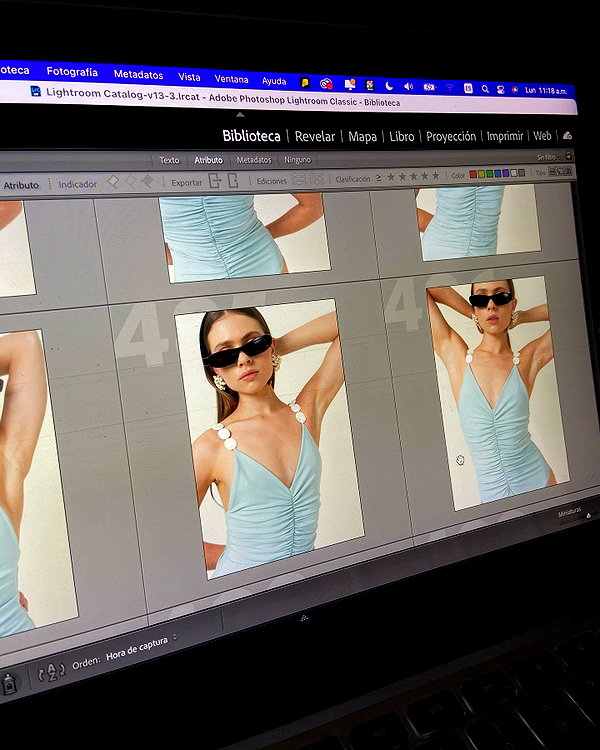Click the yellow notes menu bar icon

305,83
